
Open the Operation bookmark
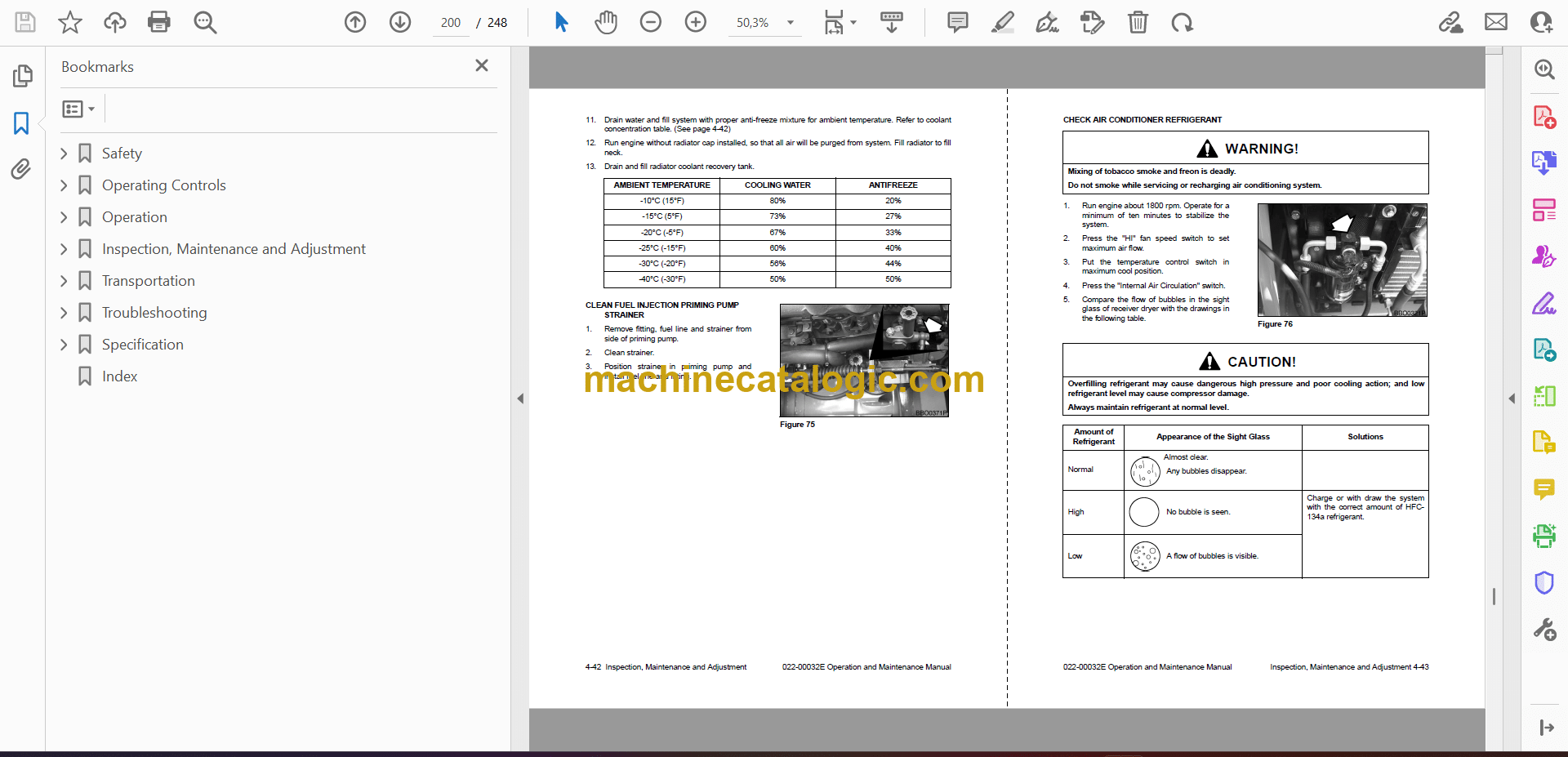point(135,217)
